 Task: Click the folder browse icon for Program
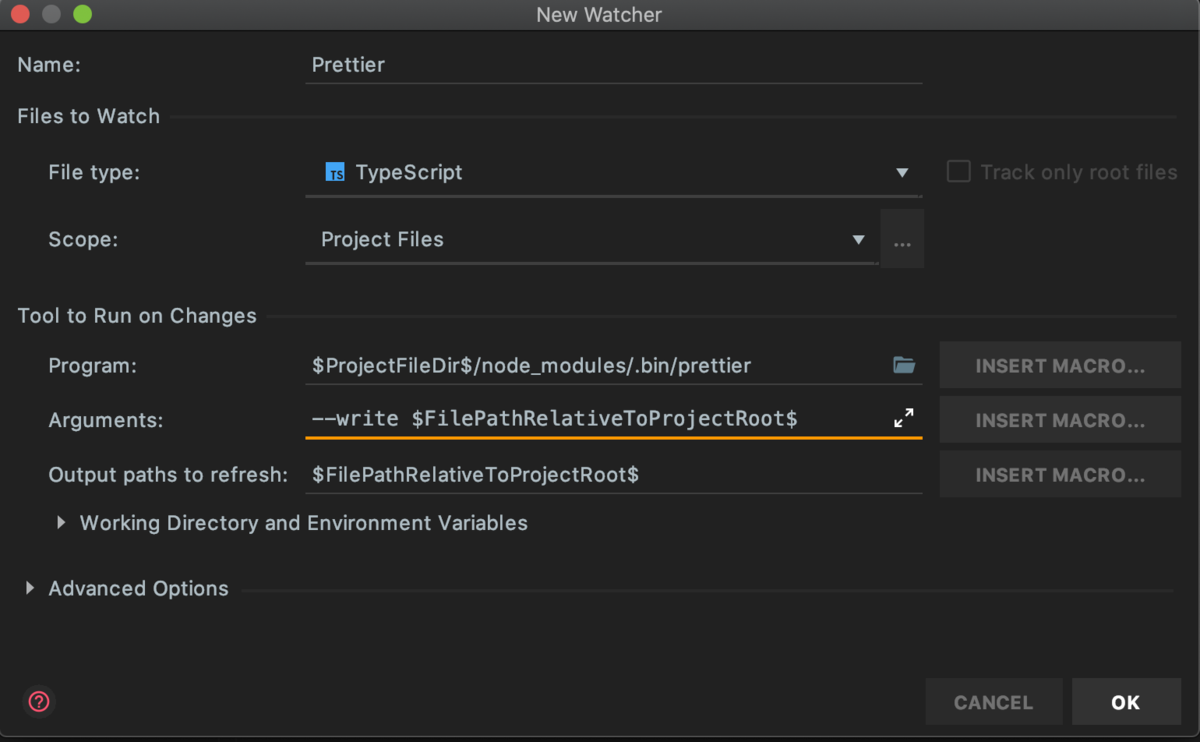point(904,366)
